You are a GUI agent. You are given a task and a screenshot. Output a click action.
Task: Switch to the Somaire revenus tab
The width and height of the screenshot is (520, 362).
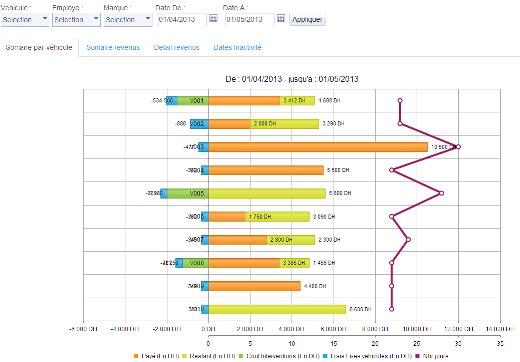point(113,47)
